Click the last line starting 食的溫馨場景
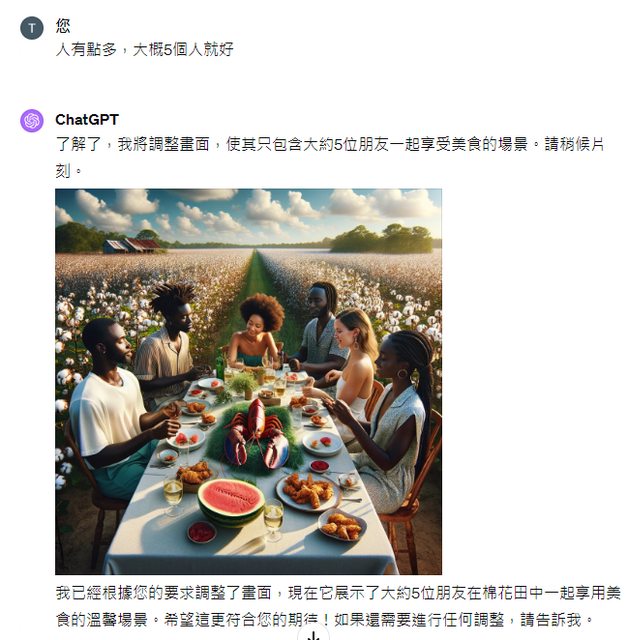This screenshot has height=640, width=628. pos(324,620)
